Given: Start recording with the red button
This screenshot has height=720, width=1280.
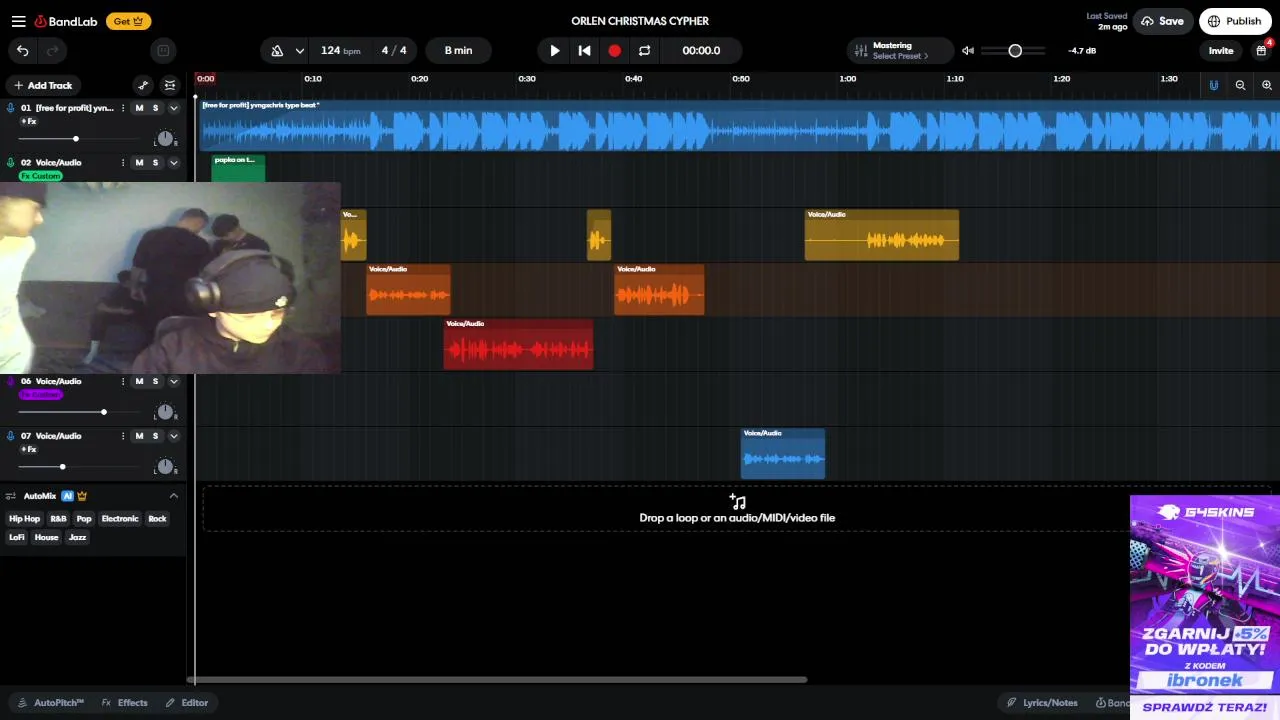Looking at the screenshot, I should pos(614,51).
